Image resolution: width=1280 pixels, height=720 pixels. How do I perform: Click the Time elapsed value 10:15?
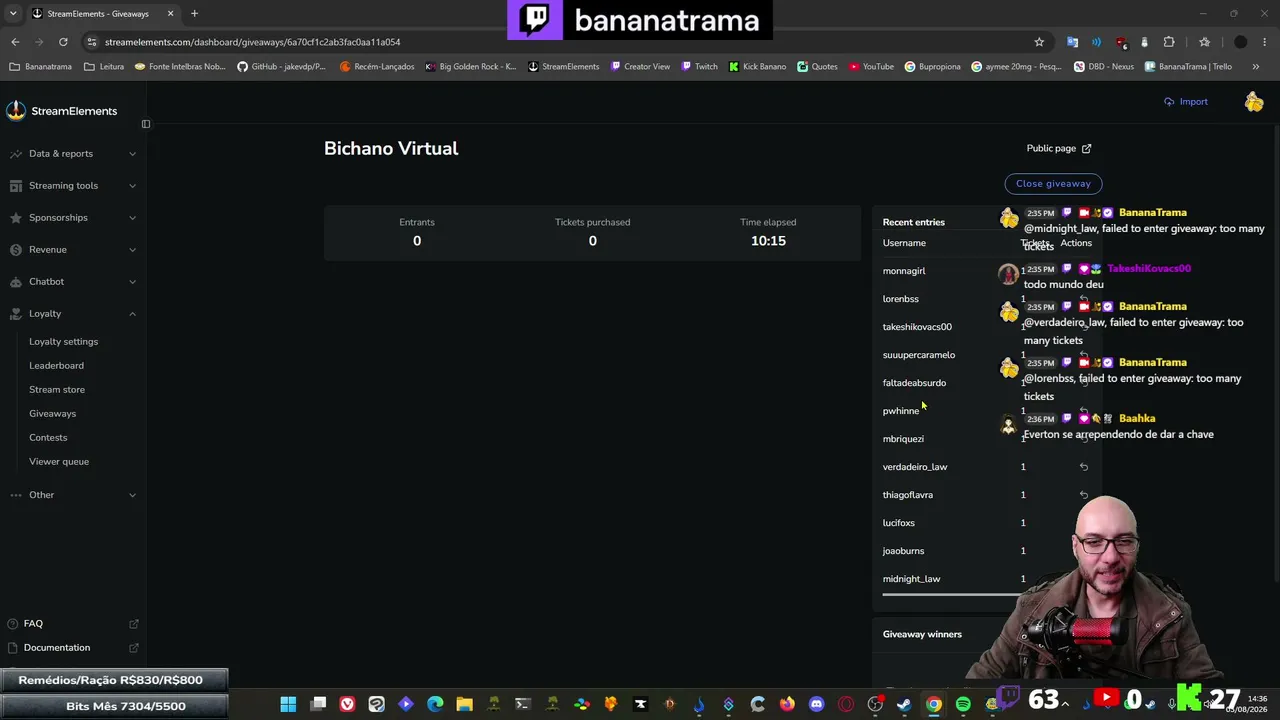(x=768, y=241)
